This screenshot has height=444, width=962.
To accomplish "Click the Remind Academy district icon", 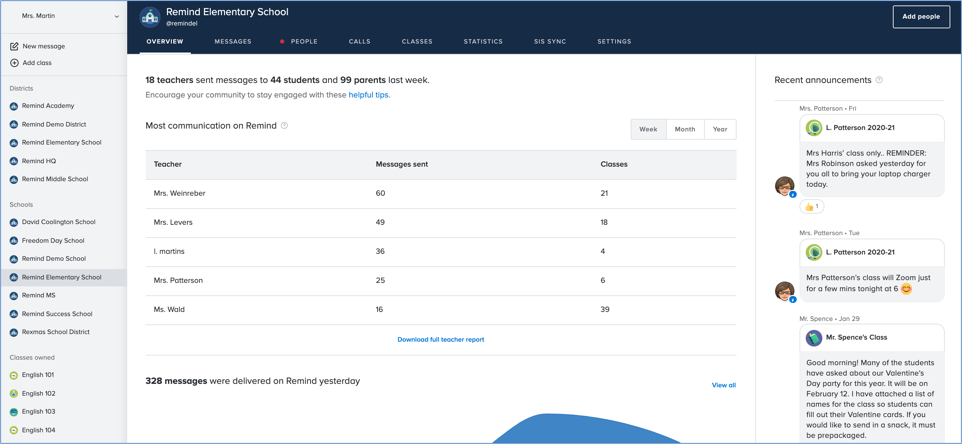I will pos(14,106).
